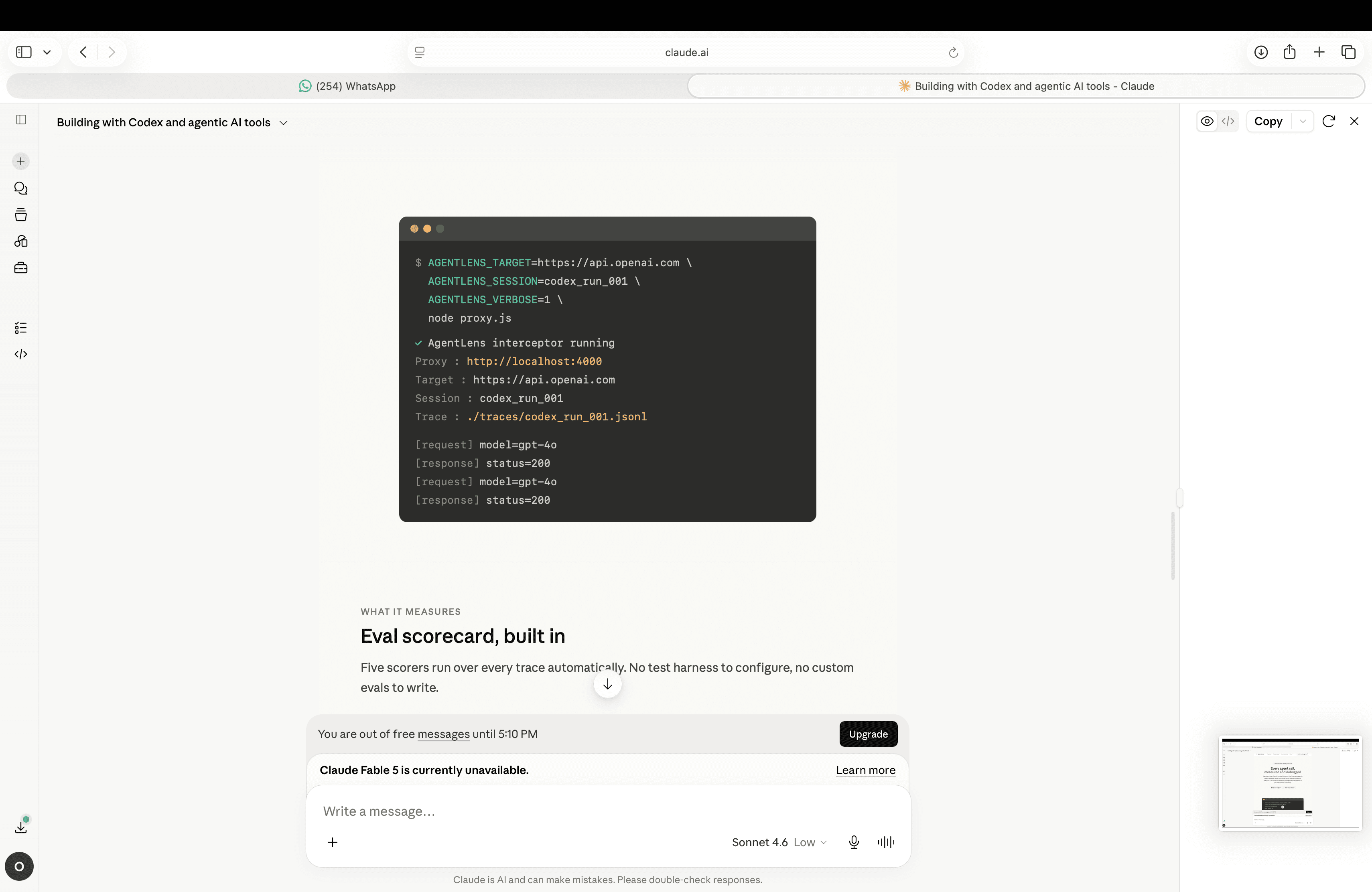Start voice mode waveform button
The height and width of the screenshot is (892, 1372).
click(886, 842)
